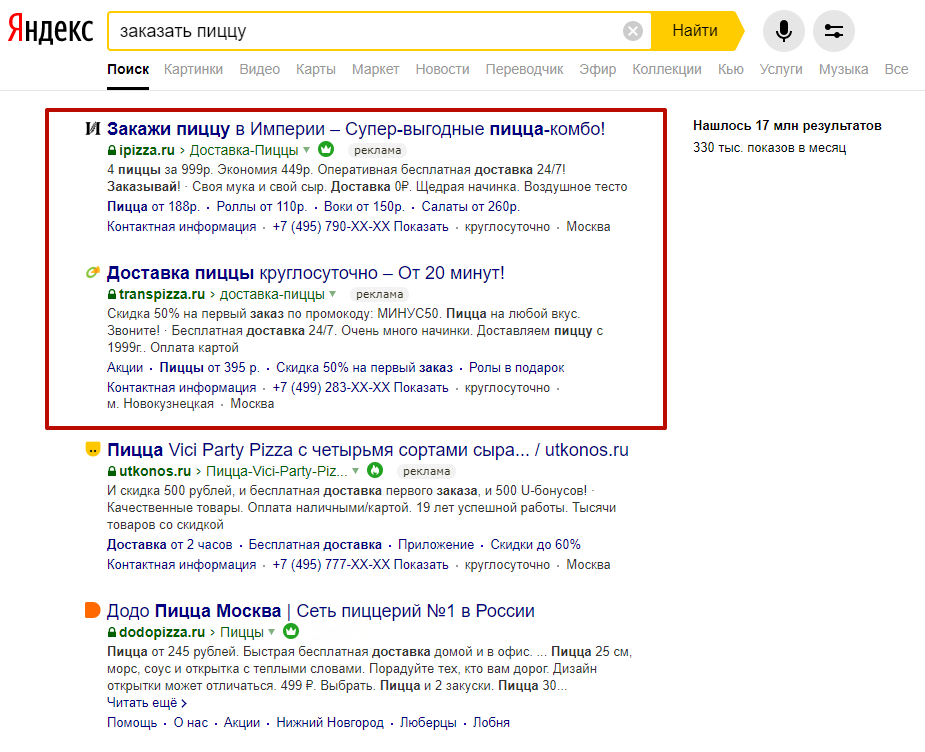This screenshot has width=925, height=752.
Task: Open the Новости tab
Action: pos(442,70)
